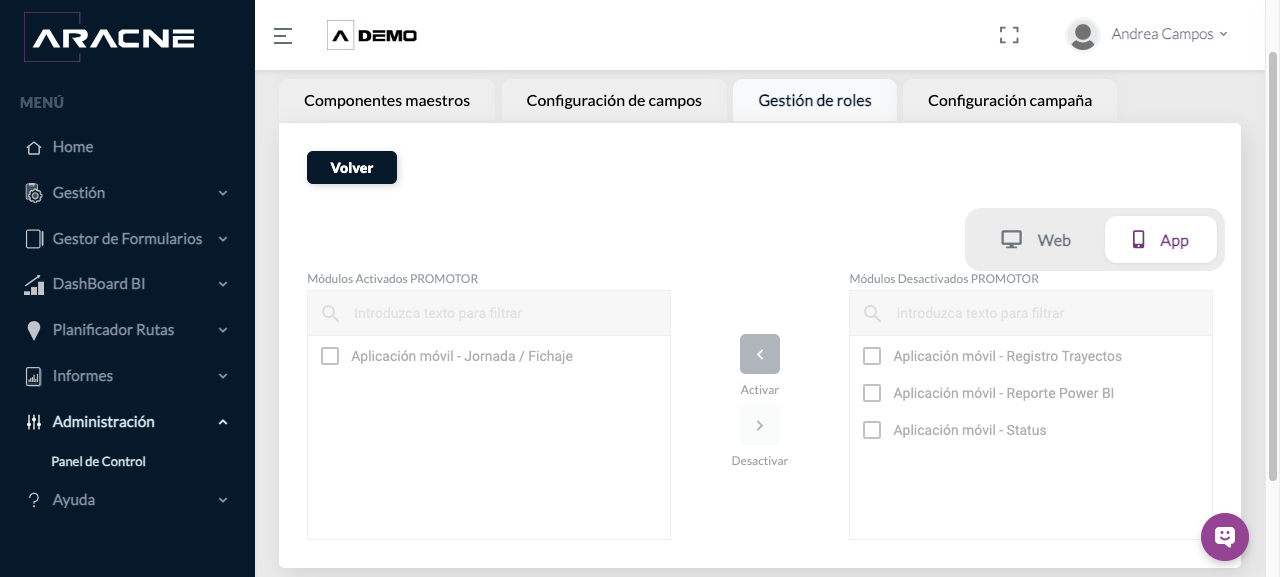Check Aplicación móvil - Status

coord(872,430)
